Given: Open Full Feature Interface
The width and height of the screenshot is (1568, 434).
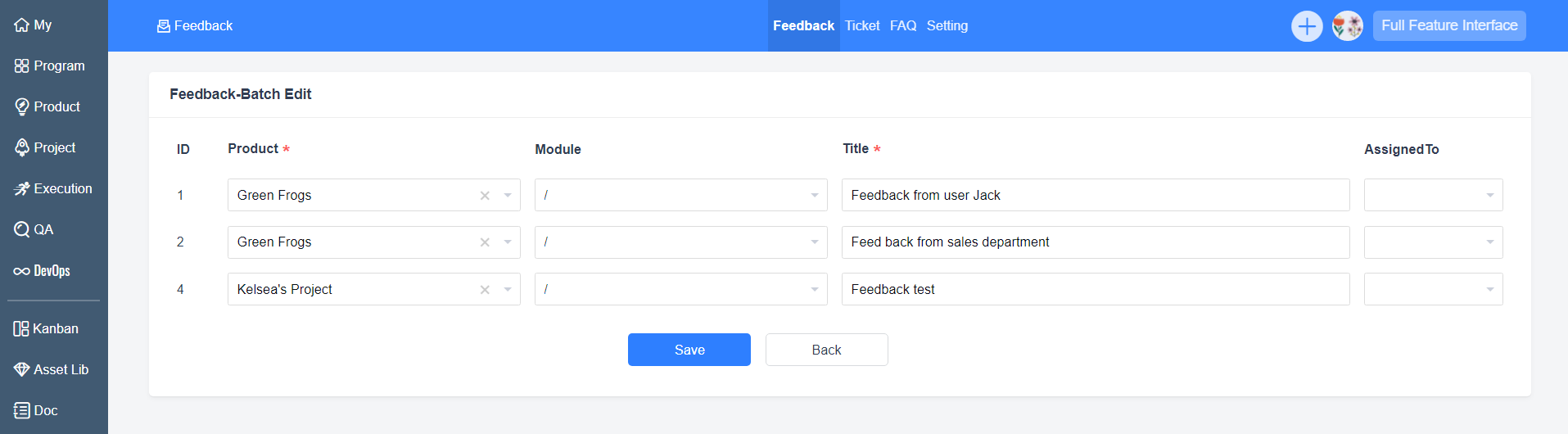Looking at the screenshot, I should pos(1449,25).
